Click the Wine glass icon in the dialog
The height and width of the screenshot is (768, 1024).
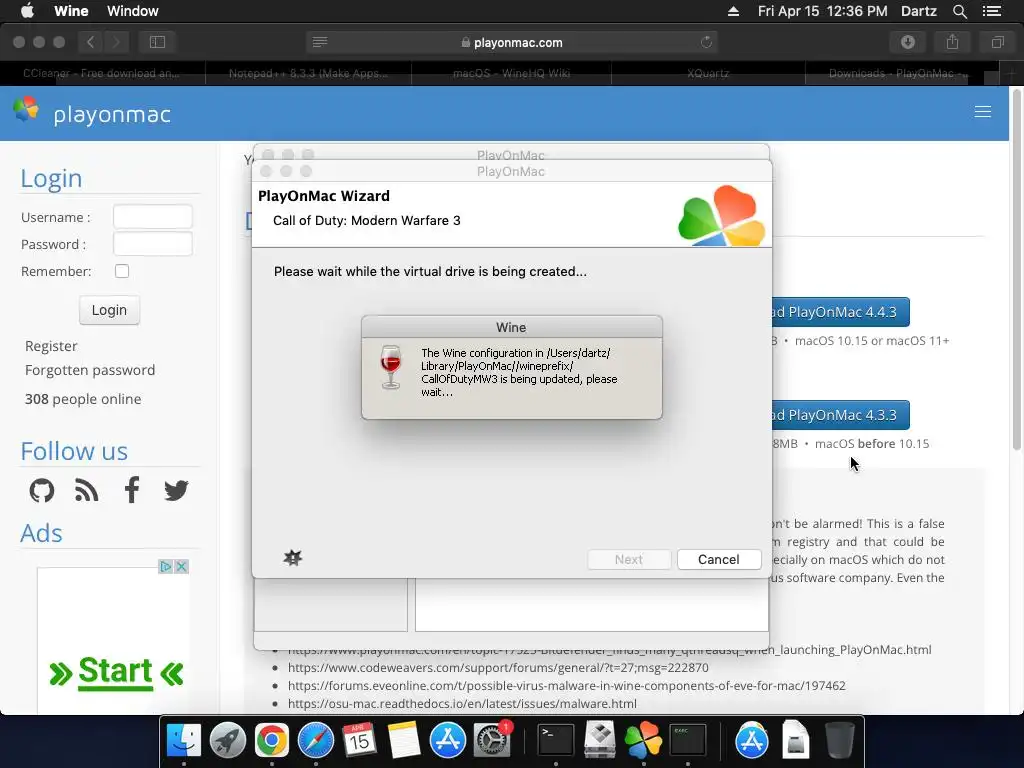pyautogui.click(x=391, y=367)
